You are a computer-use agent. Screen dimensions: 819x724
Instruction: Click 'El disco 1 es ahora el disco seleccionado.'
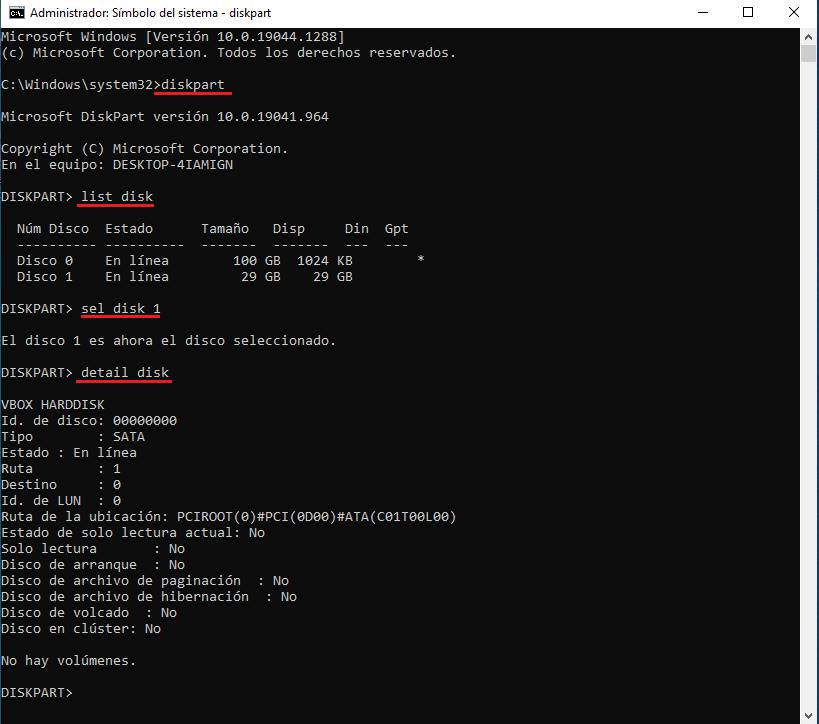pyautogui.click(x=168, y=341)
